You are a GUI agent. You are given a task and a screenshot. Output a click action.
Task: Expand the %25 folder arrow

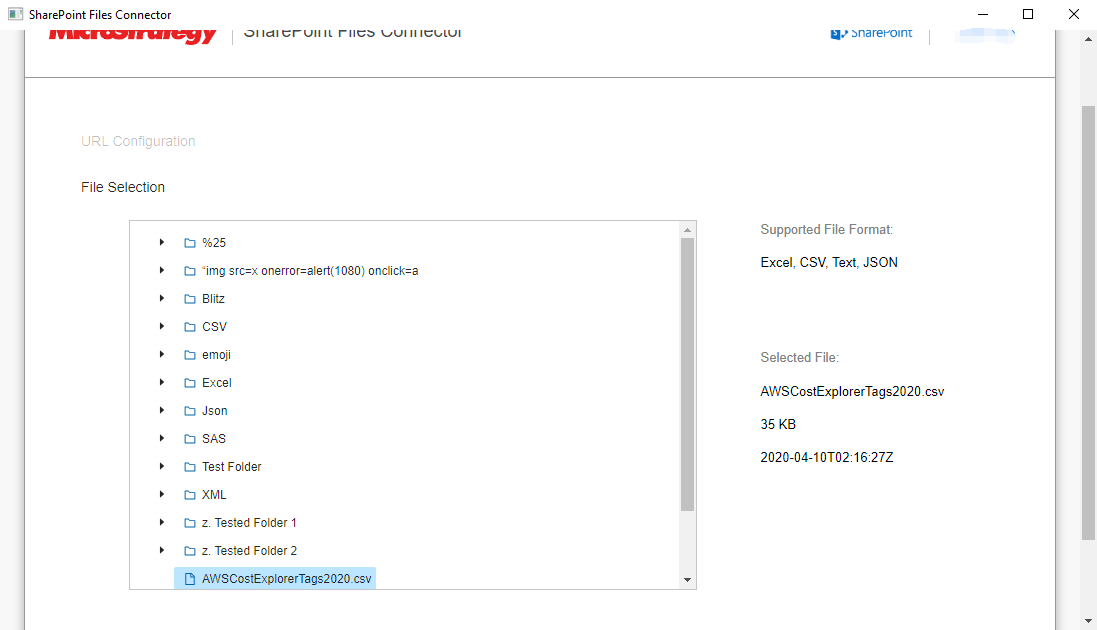pyautogui.click(x=162, y=243)
